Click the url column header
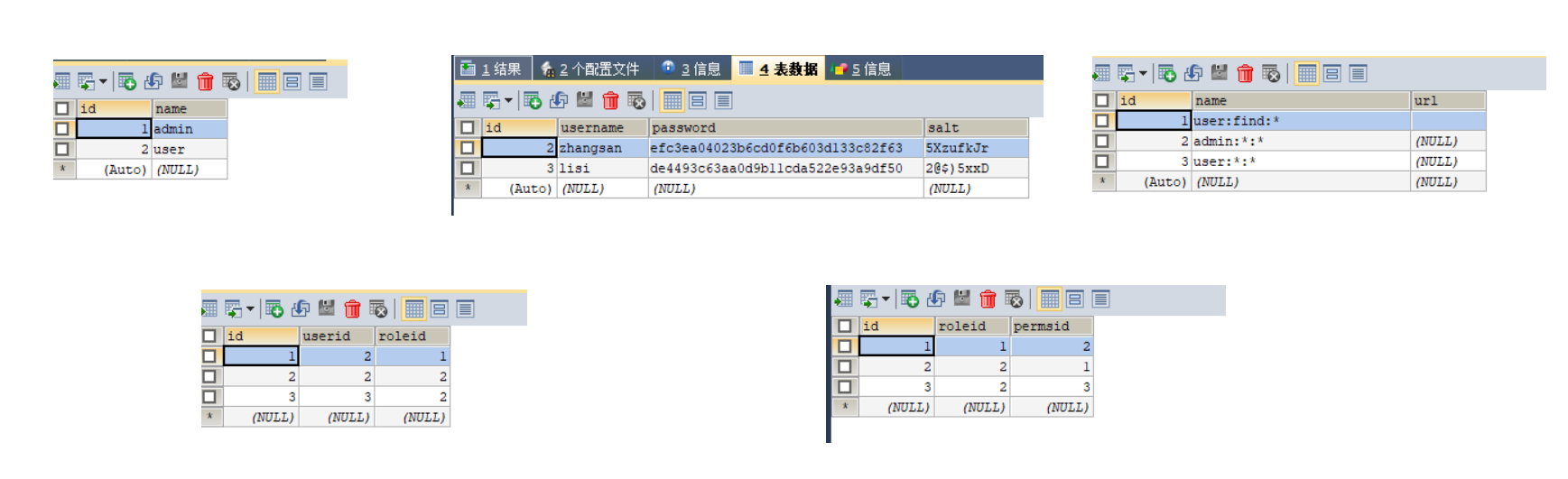Screen dimensions: 1568x479 click(1448, 100)
